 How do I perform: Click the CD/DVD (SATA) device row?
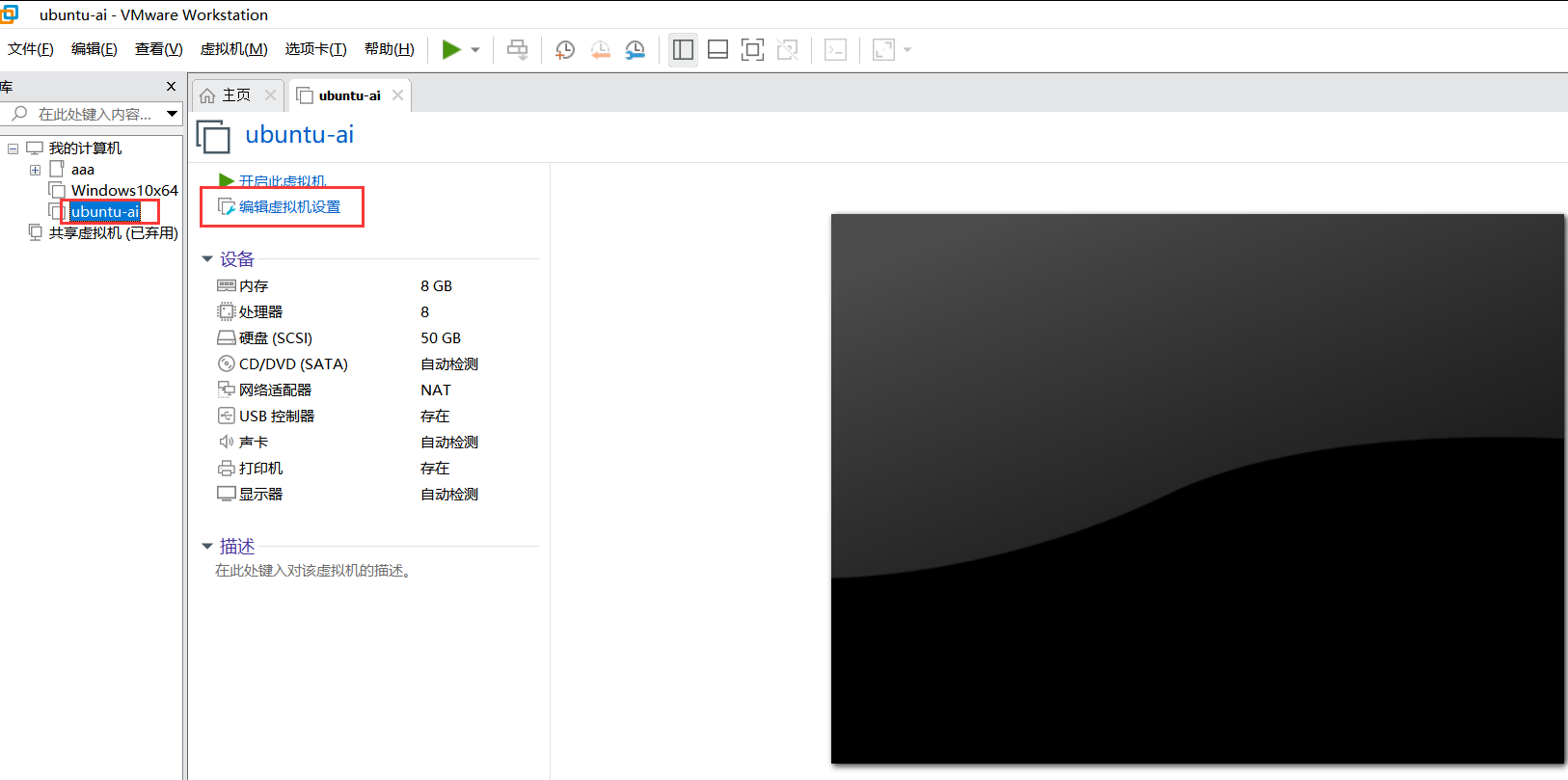(377, 364)
